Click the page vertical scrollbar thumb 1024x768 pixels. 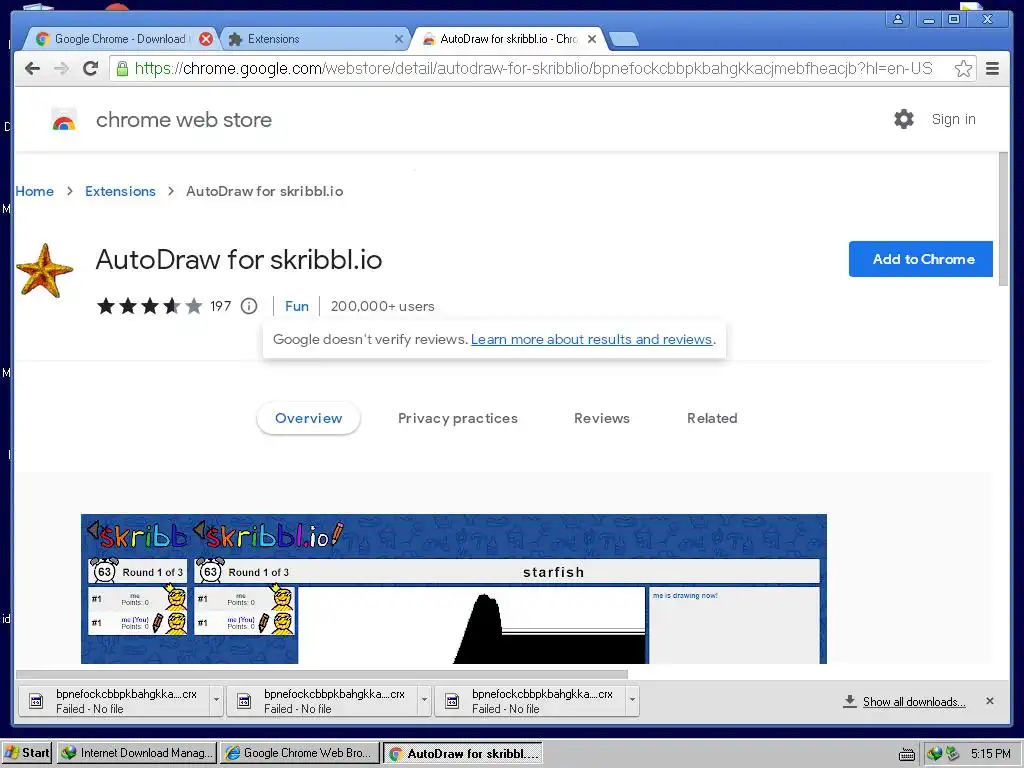[1004, 219]
